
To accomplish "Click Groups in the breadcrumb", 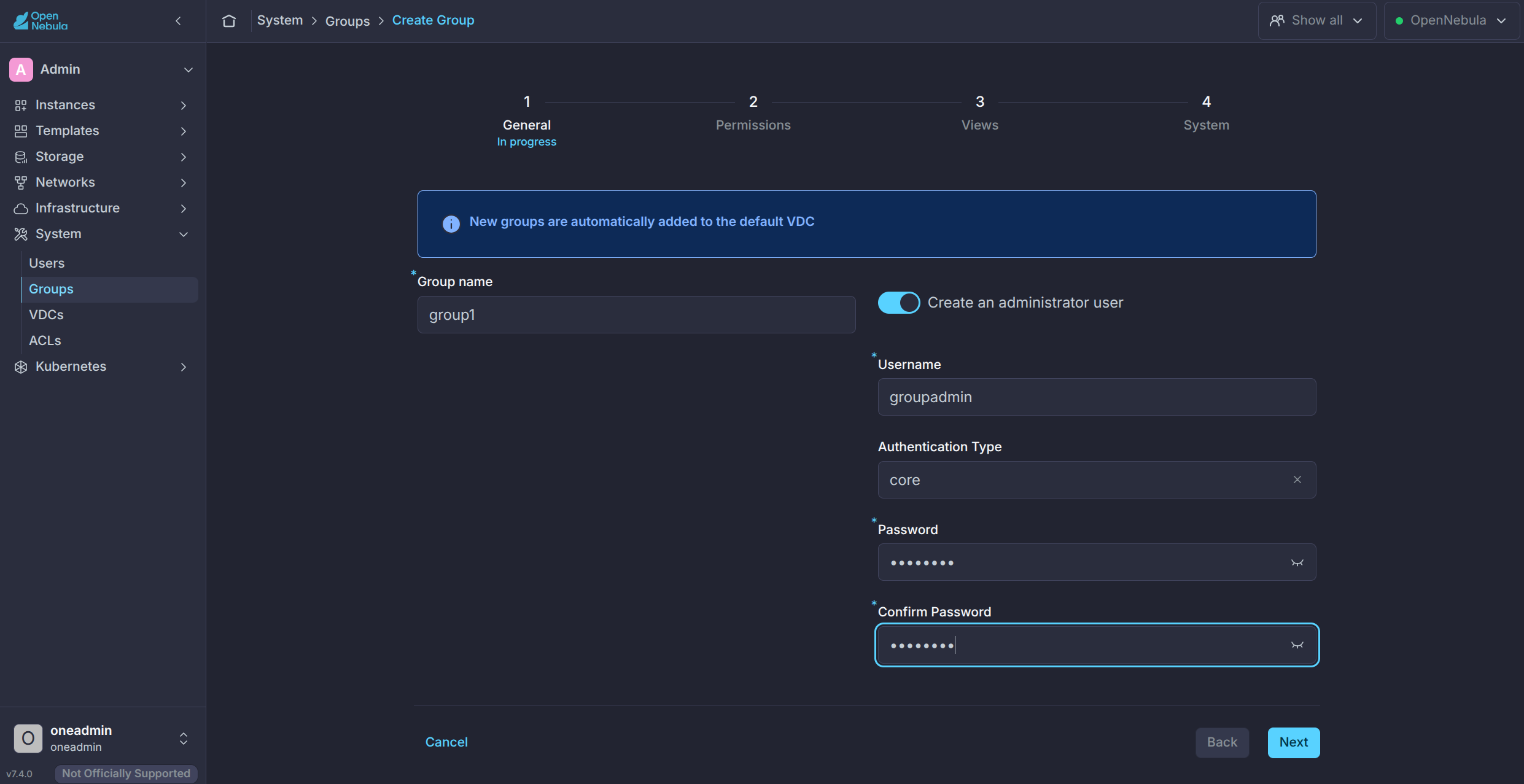I will (348, 21).
